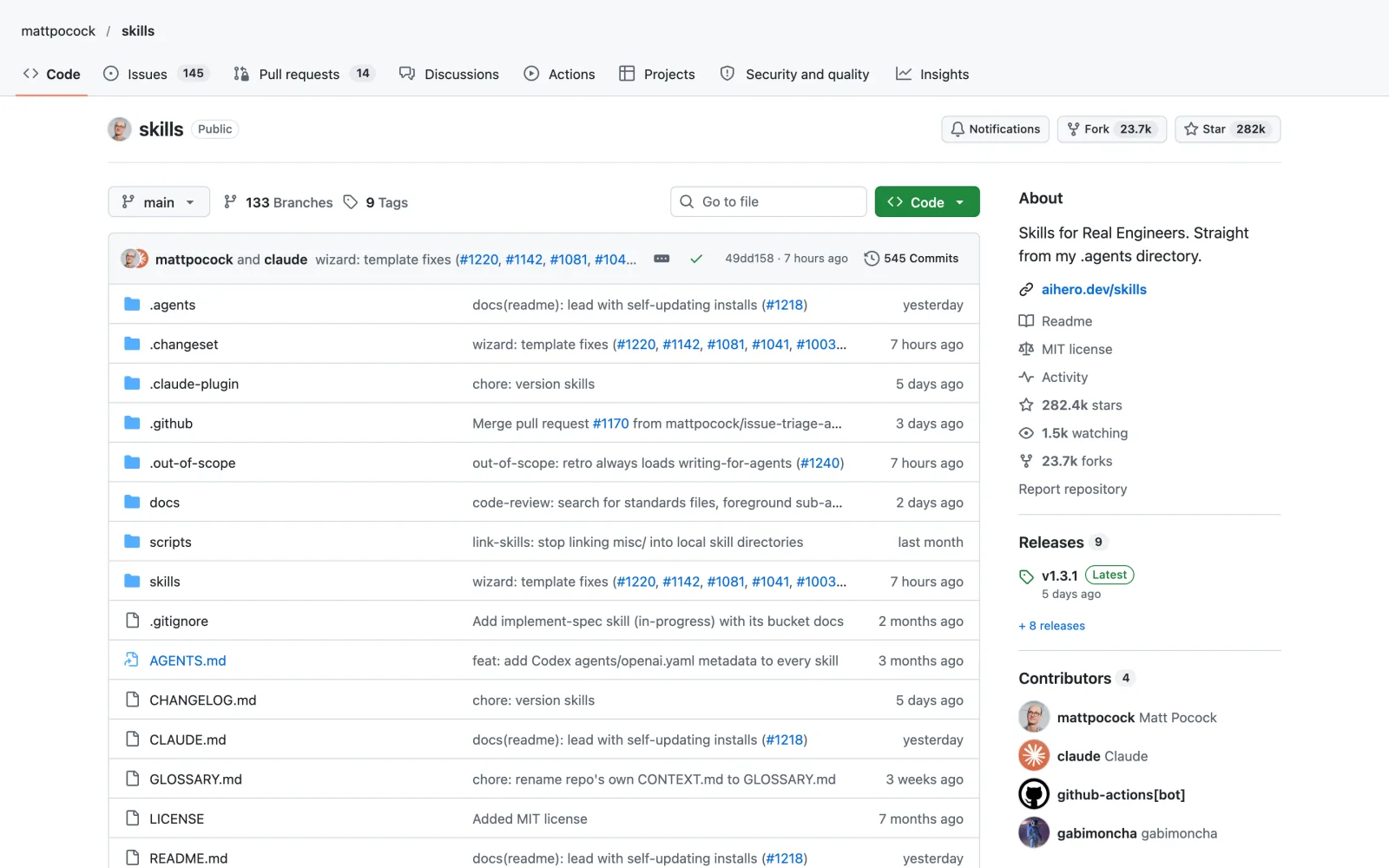Open the skills folder in file list
1389x868 pixels.
[x=164, y=582]
